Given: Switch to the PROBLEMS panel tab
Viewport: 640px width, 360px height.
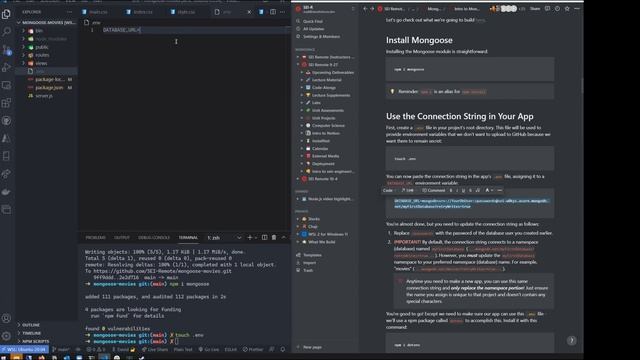Looking at the screenshot, I should point(96,238).
